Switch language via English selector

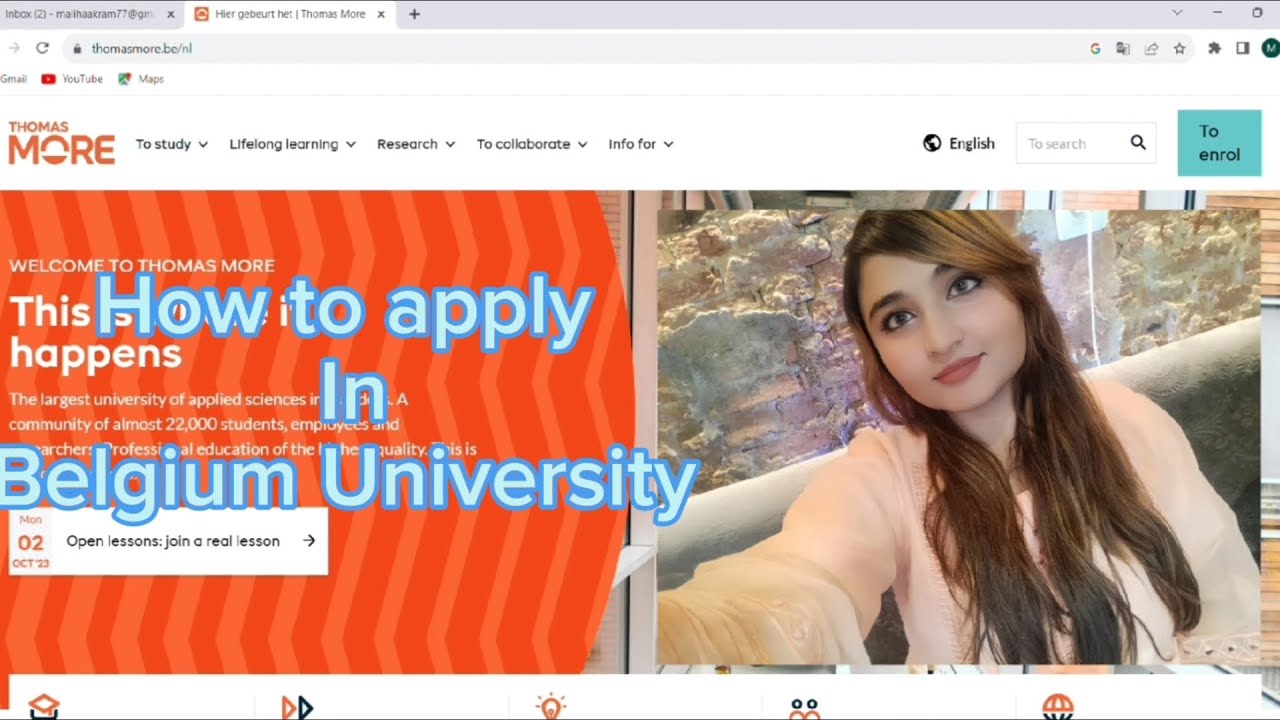point(959,143)
